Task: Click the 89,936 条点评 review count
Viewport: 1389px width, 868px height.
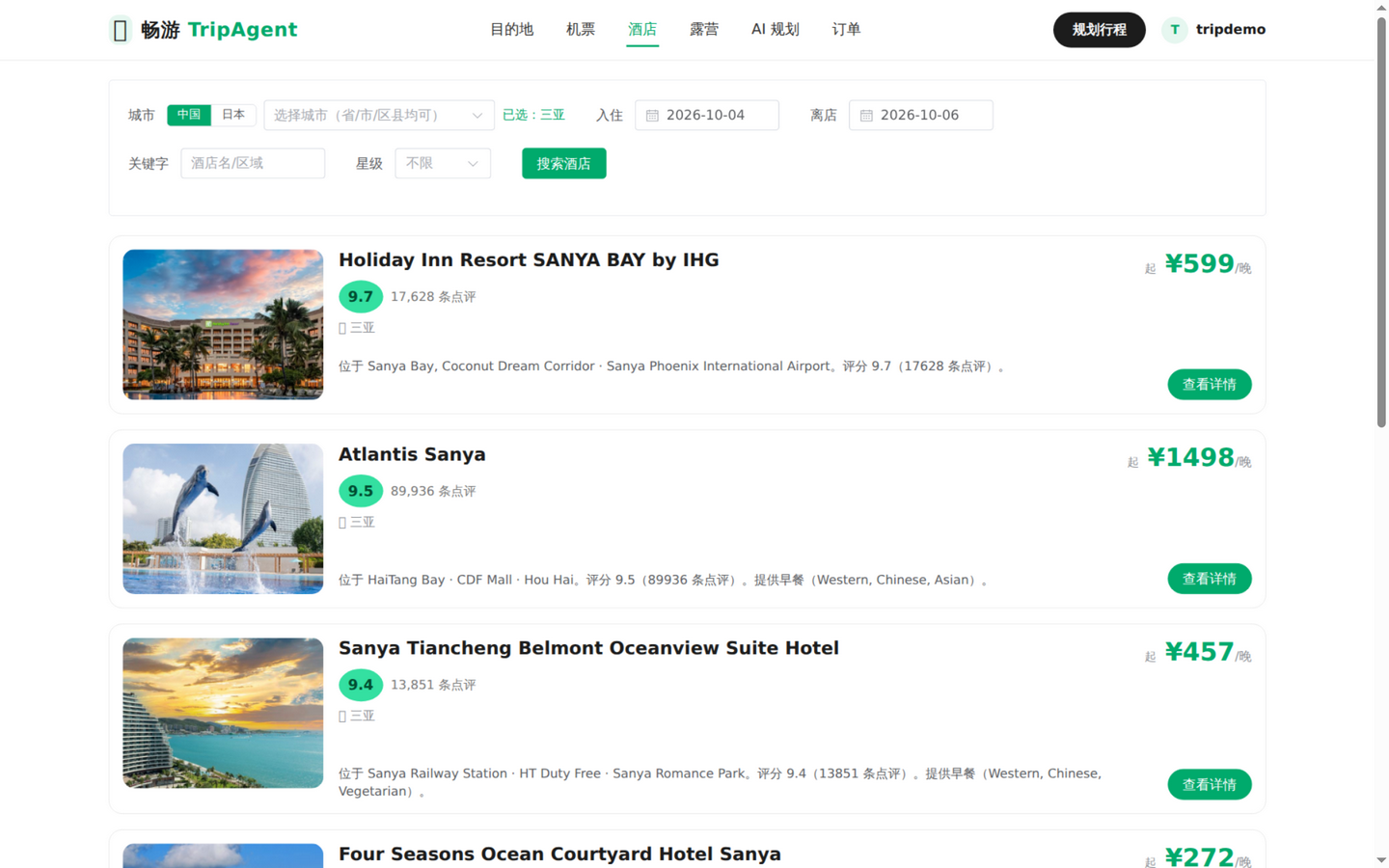Action: point(433,491)
